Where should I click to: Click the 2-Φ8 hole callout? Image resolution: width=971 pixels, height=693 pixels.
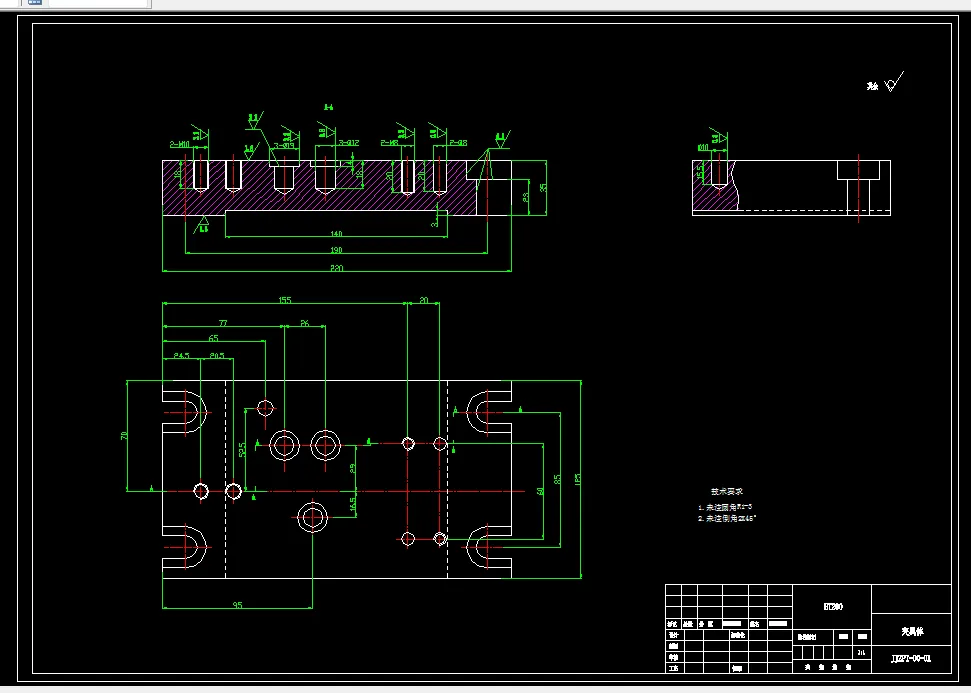(x=458, y=142)
